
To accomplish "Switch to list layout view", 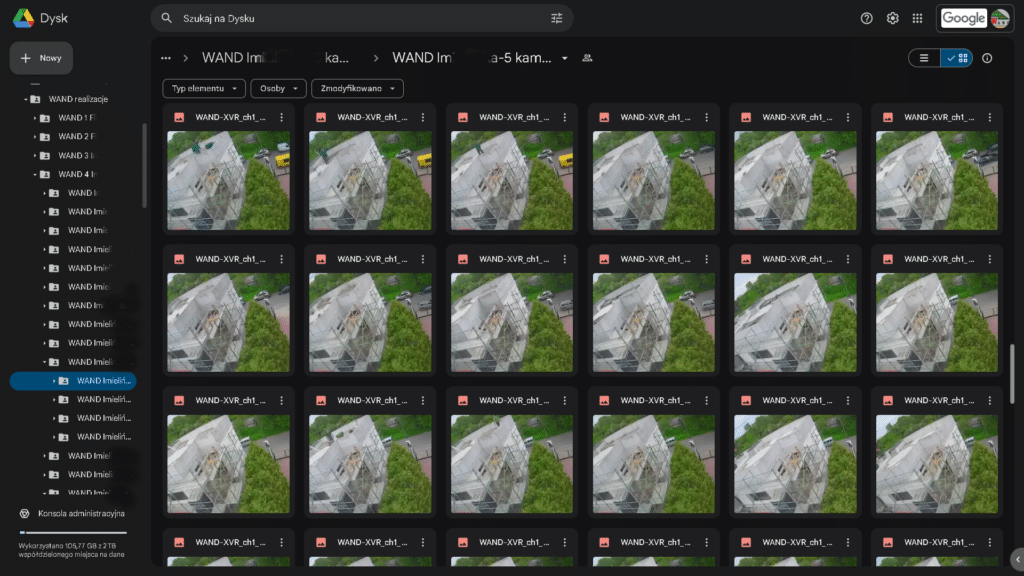I will point(924,58).
